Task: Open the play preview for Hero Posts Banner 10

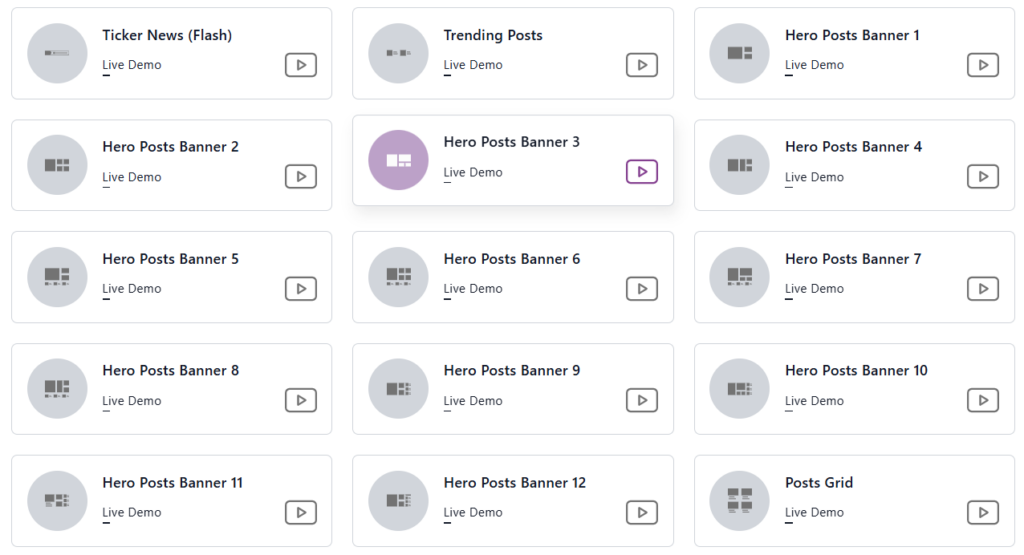Action: pyautogui.click(x=983, y=400)
